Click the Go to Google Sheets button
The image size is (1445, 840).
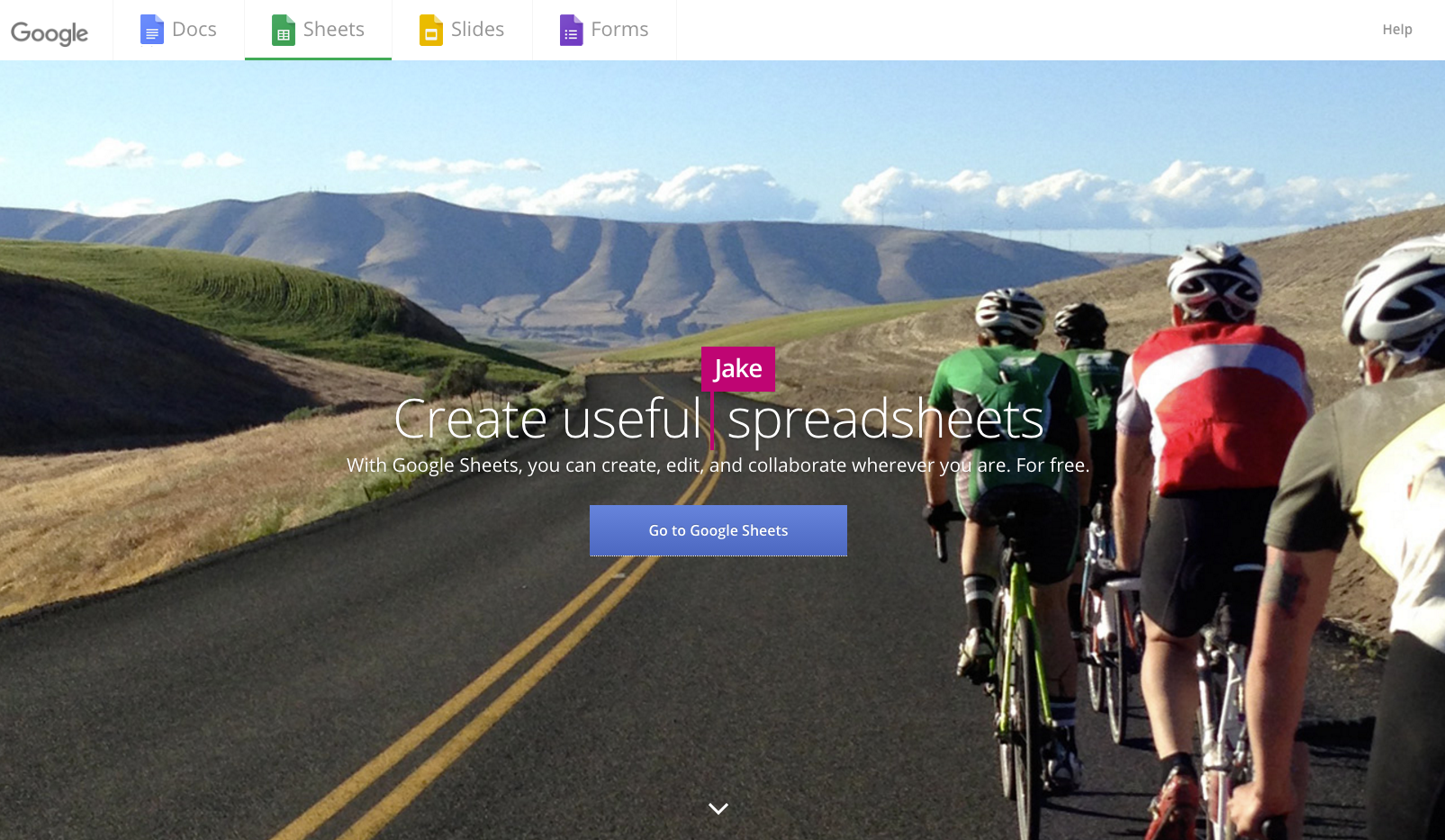click(x=718, y=530)
